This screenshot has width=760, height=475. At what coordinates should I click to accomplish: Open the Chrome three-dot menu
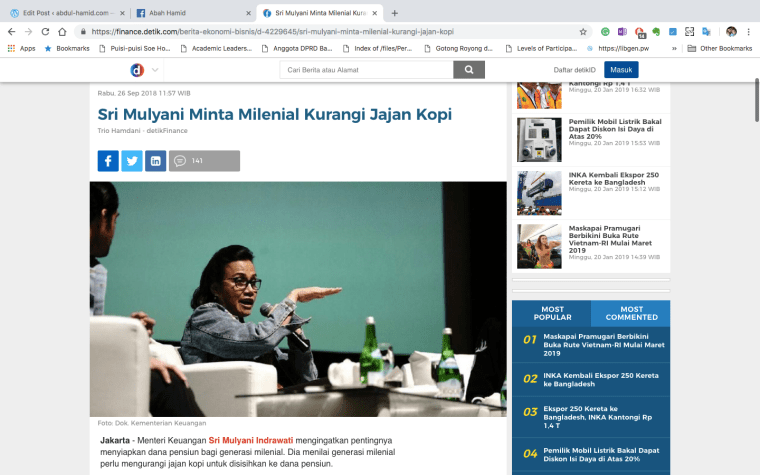748,32
